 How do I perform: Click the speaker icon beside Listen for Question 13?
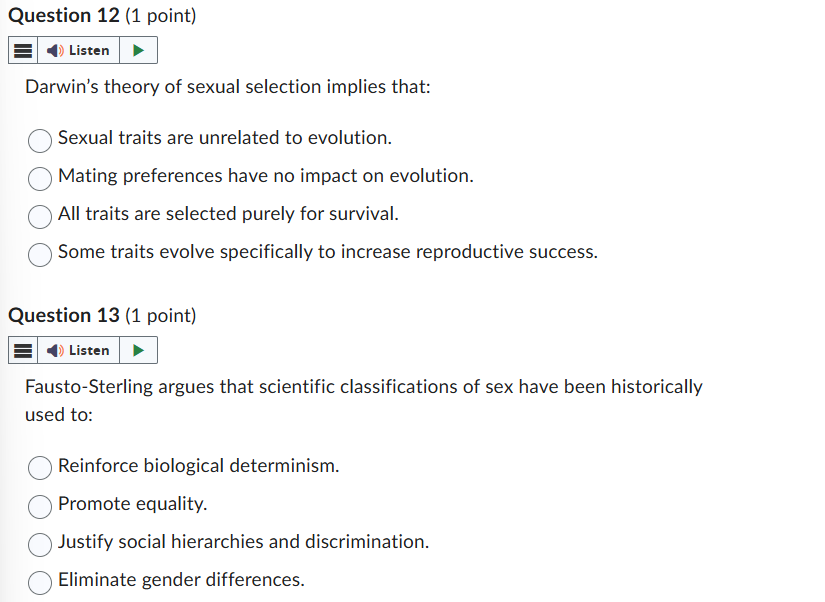(x=54, y=350)
